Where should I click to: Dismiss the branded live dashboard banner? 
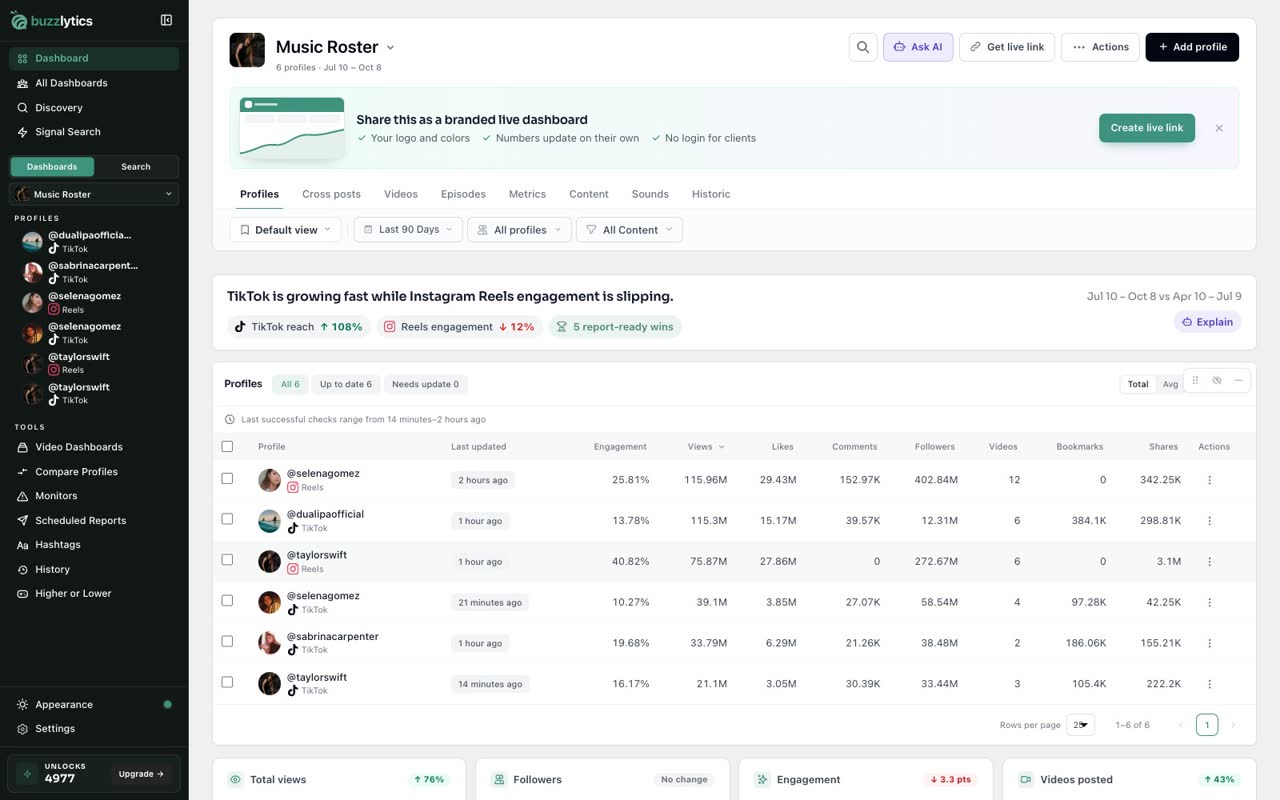1219,128
